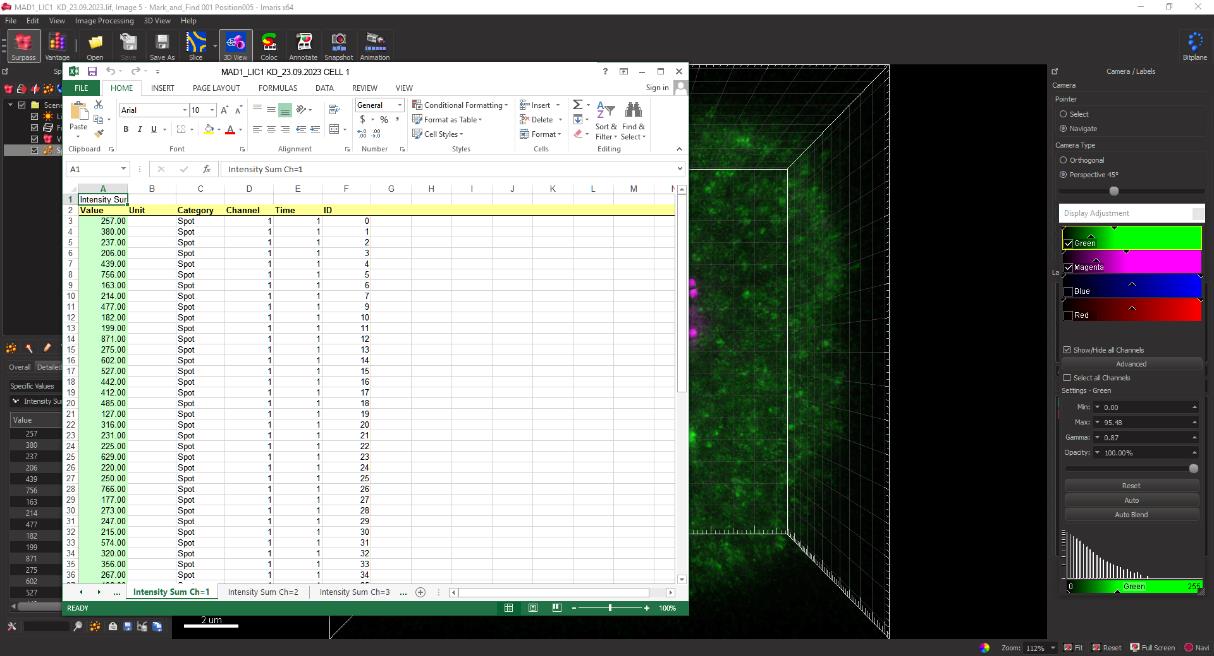Adjust the Opacity slider handle

[x=1193, y=468]
